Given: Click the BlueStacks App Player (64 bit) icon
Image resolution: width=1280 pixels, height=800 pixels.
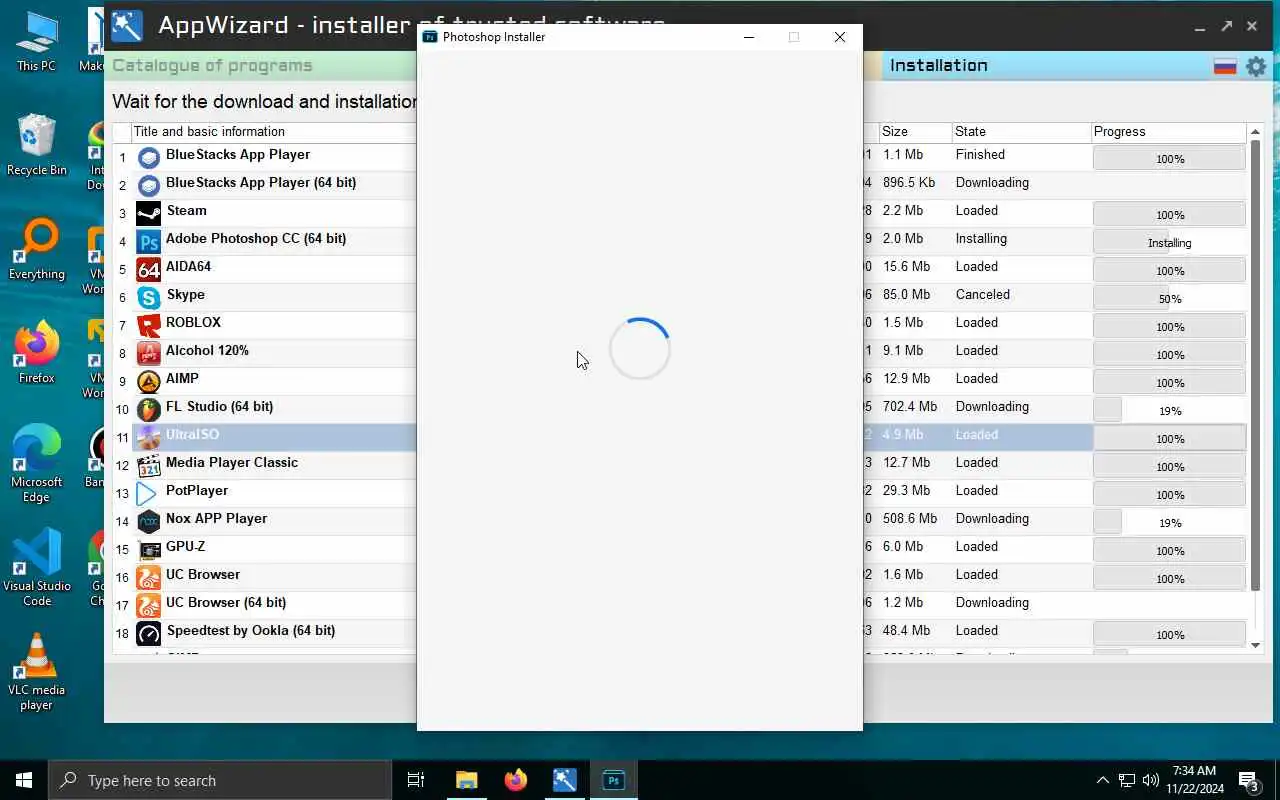Looking at the screenshot, I should (148, 186).
